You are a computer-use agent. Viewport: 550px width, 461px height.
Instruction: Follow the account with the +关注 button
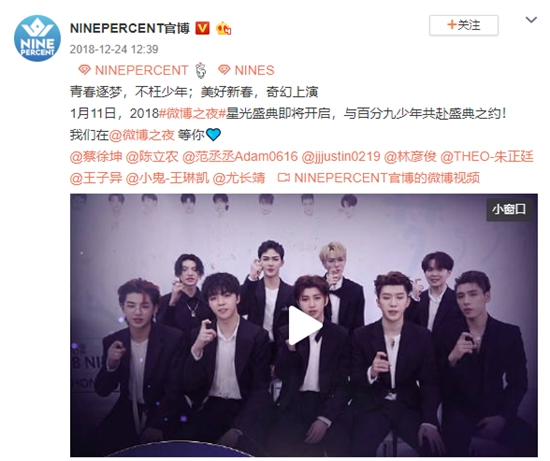(x=464, y=25)
